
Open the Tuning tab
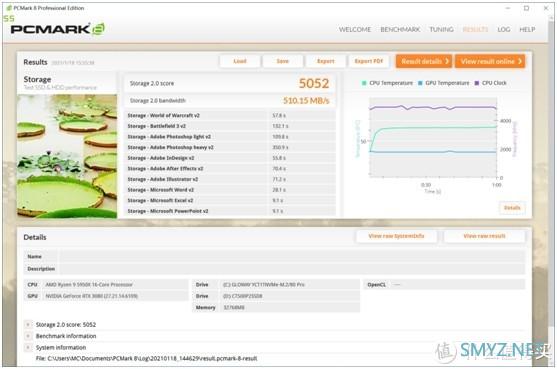pyautogui.click(x=441, y=29)
